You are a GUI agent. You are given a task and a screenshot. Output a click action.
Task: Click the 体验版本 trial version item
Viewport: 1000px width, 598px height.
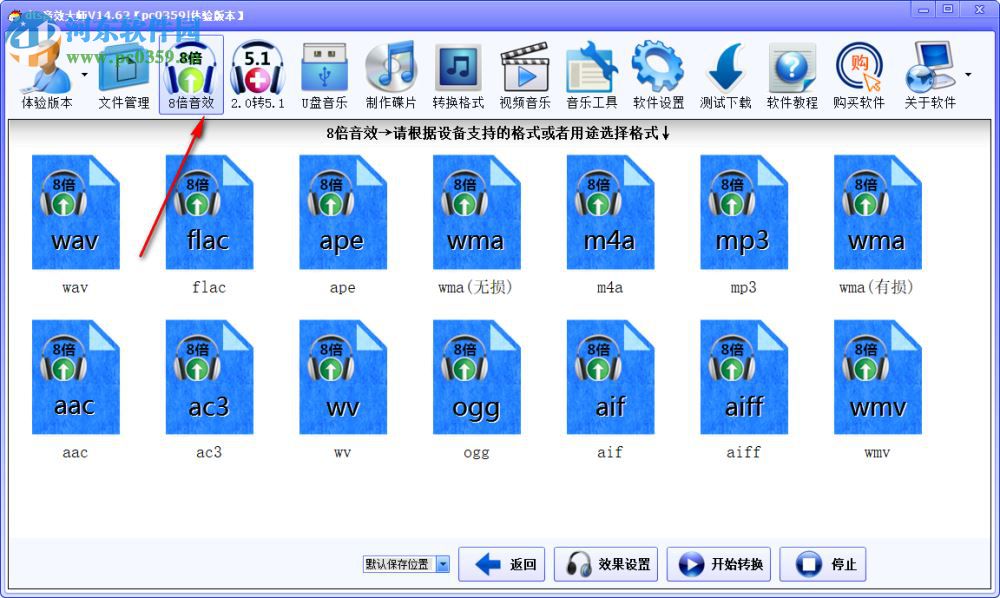[45, 72]
